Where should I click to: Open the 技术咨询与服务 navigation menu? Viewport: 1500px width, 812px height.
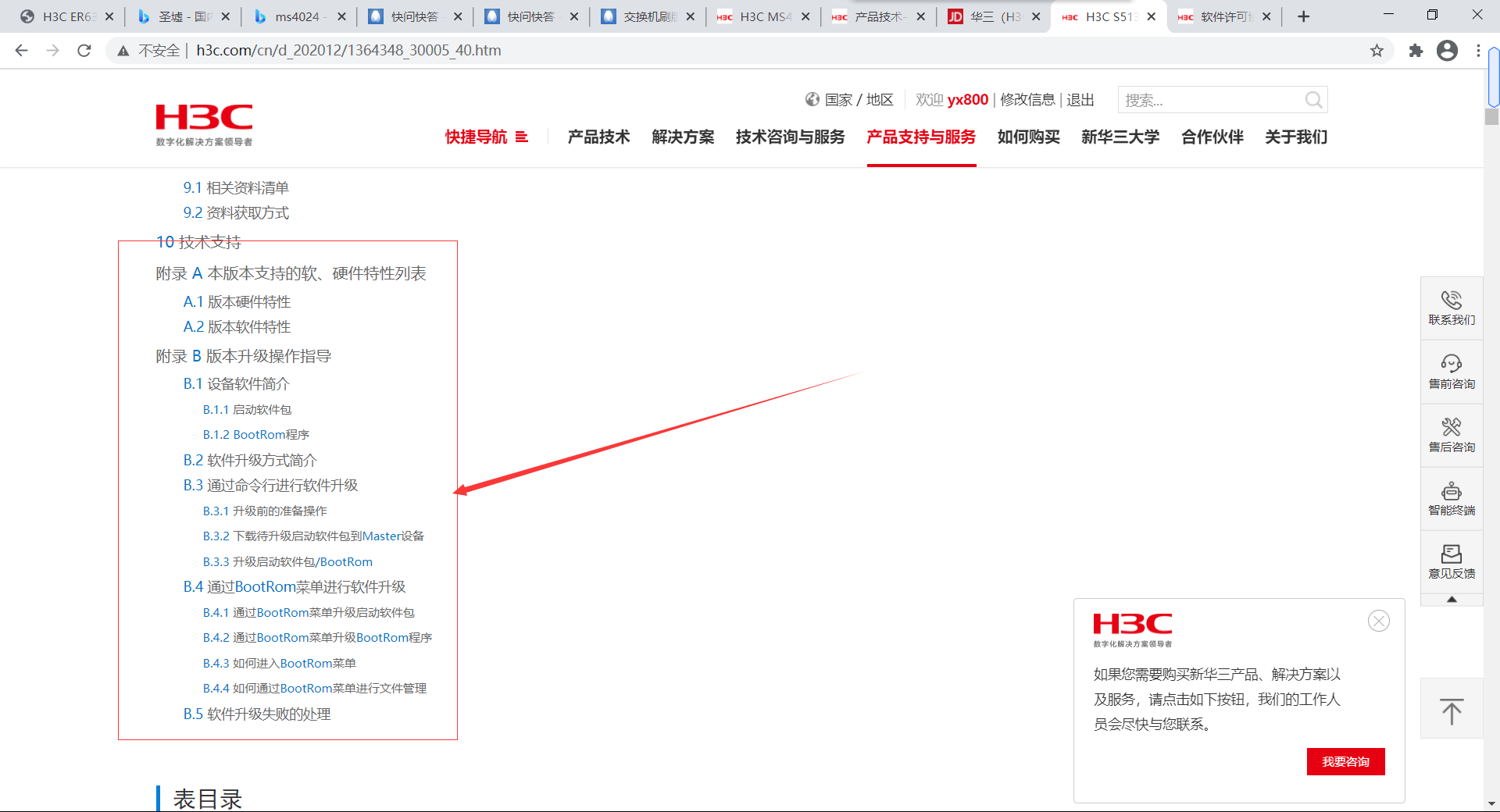coord(790,137)
